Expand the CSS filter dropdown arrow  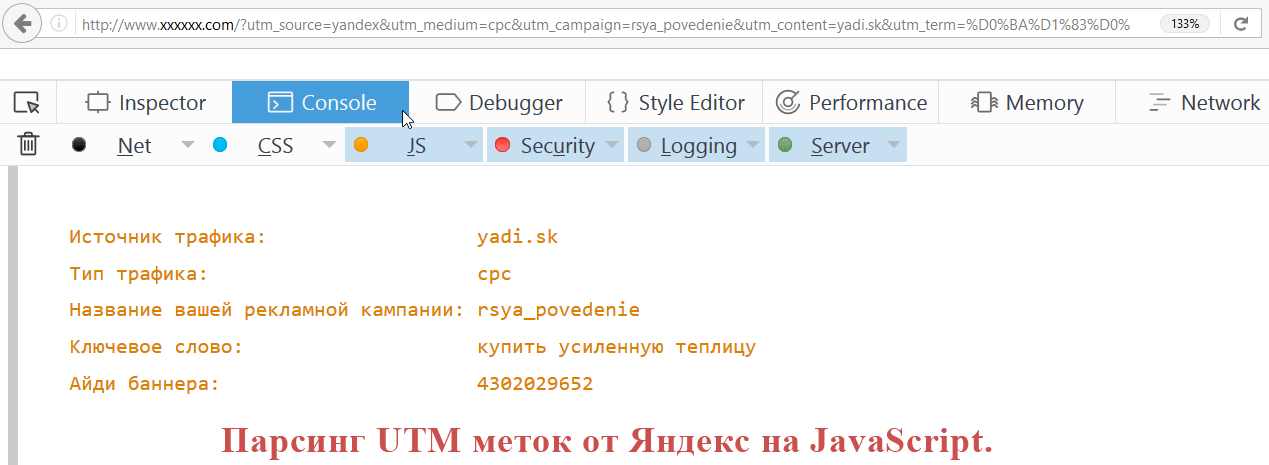pos(329,145)
